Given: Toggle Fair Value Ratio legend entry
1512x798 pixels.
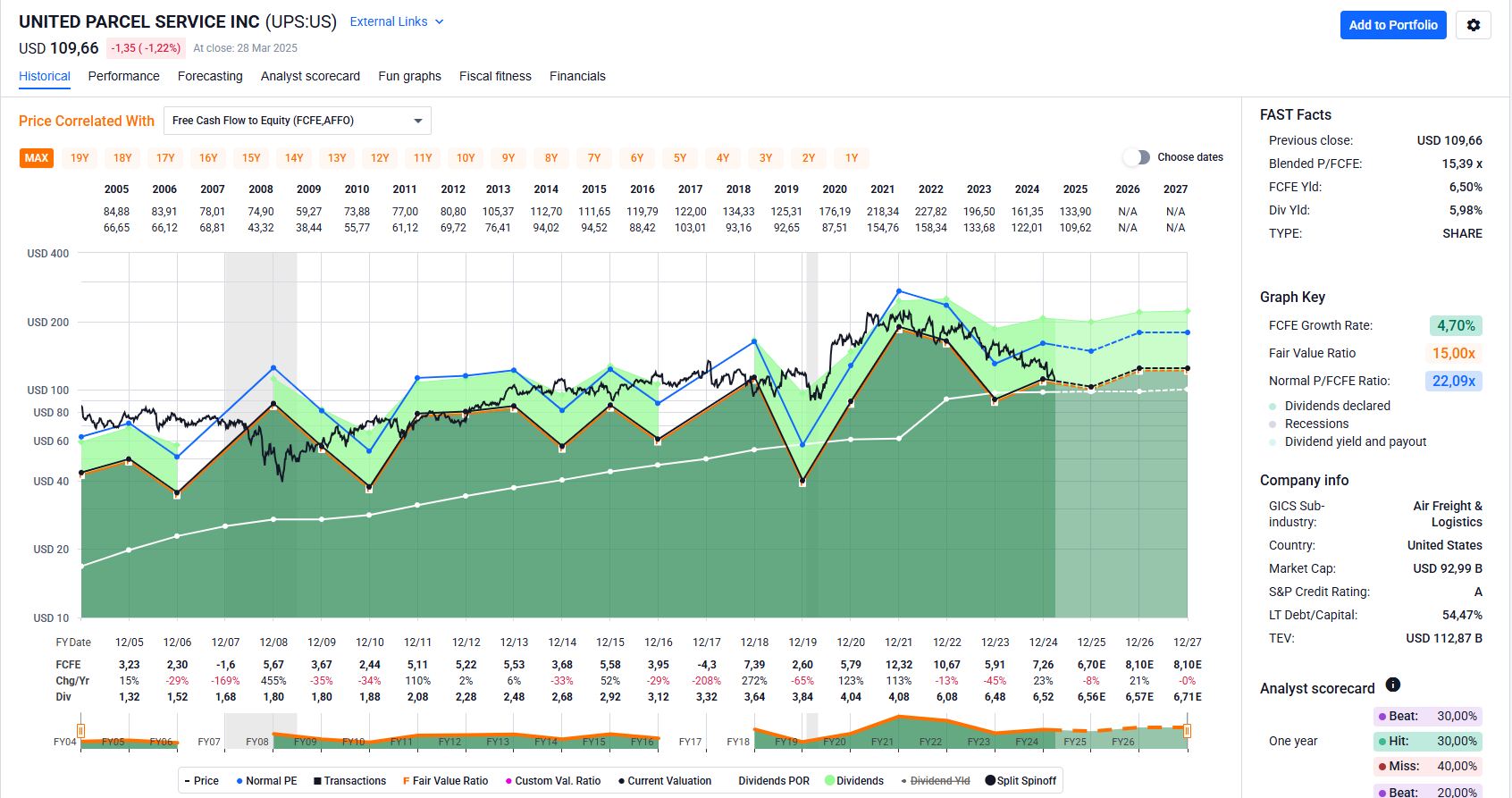Looking at the screenshot, I should [x=445, y=781].
